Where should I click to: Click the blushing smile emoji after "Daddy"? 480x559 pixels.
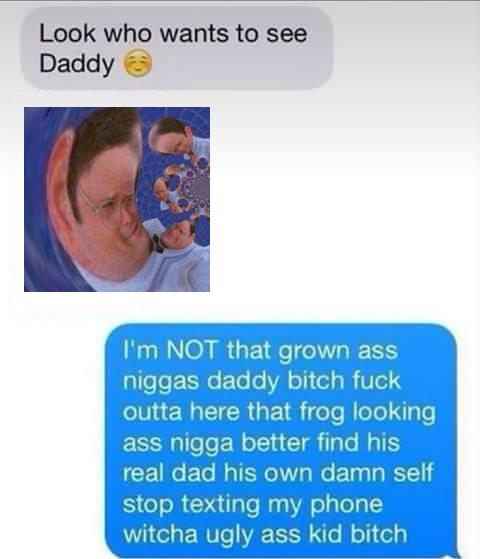click(x=138, y=64)
